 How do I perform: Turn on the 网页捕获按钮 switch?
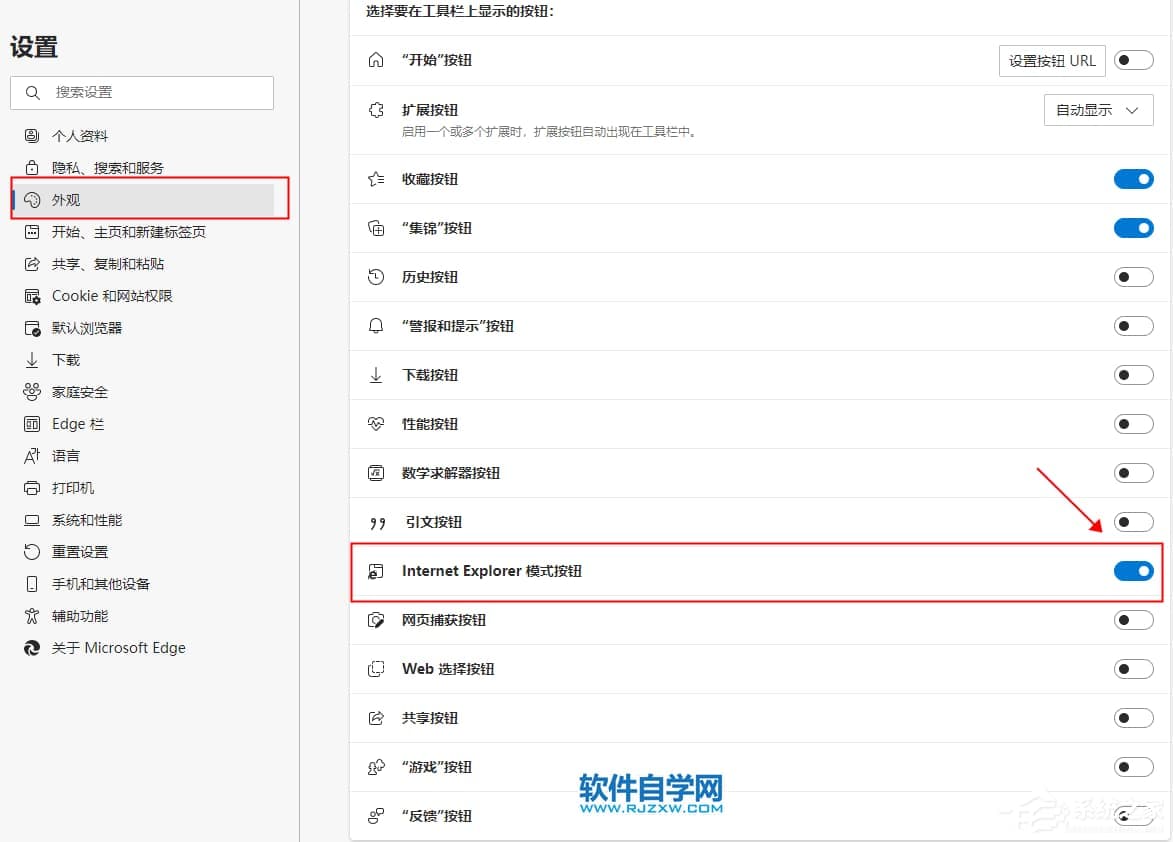click(x=1133, y=620)
